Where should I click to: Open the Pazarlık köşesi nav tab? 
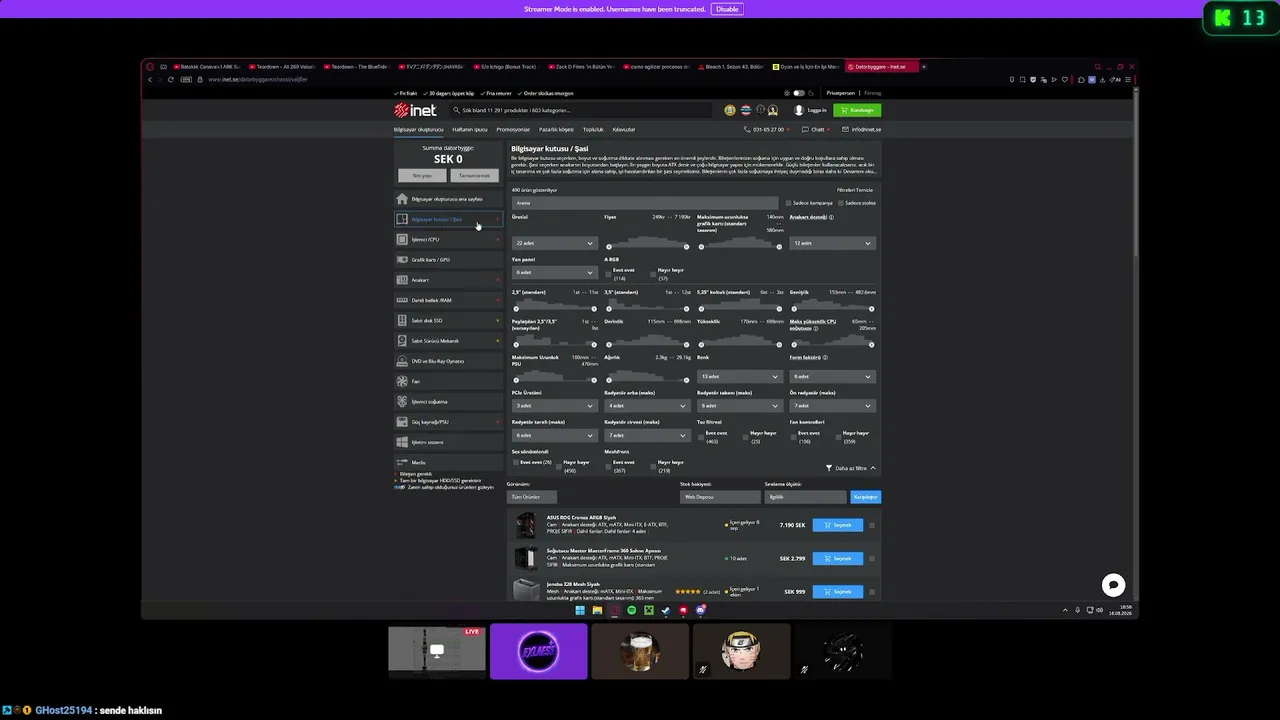pyautogui.click(x=557, y=129)
